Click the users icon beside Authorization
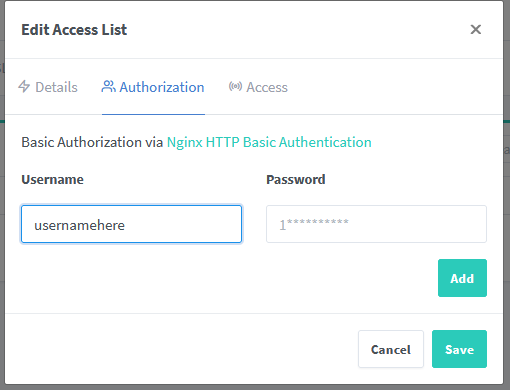This screenshot has width=510, height=390. coord(108,86)
